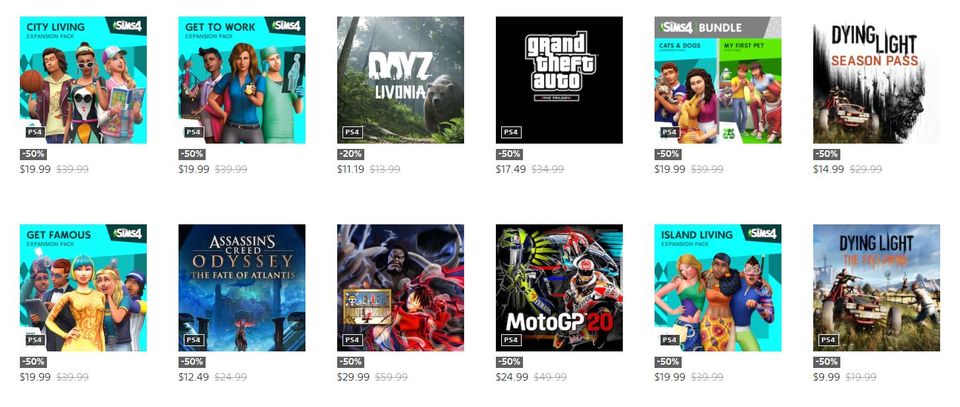The image size is (960, 407).
Task: Click the -50% badge under Dying Light Season Pass
Action: coord(827,154)
